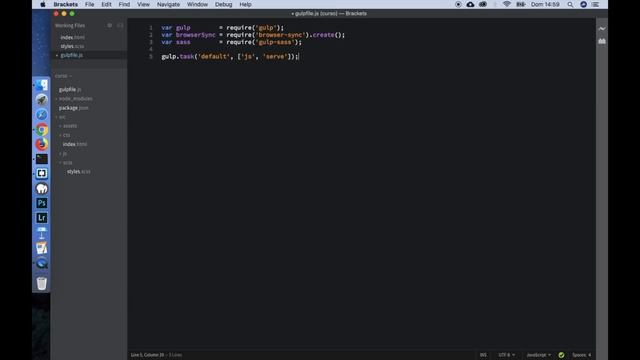
Task: Open the Navigate menu
Action: [168, 4]
